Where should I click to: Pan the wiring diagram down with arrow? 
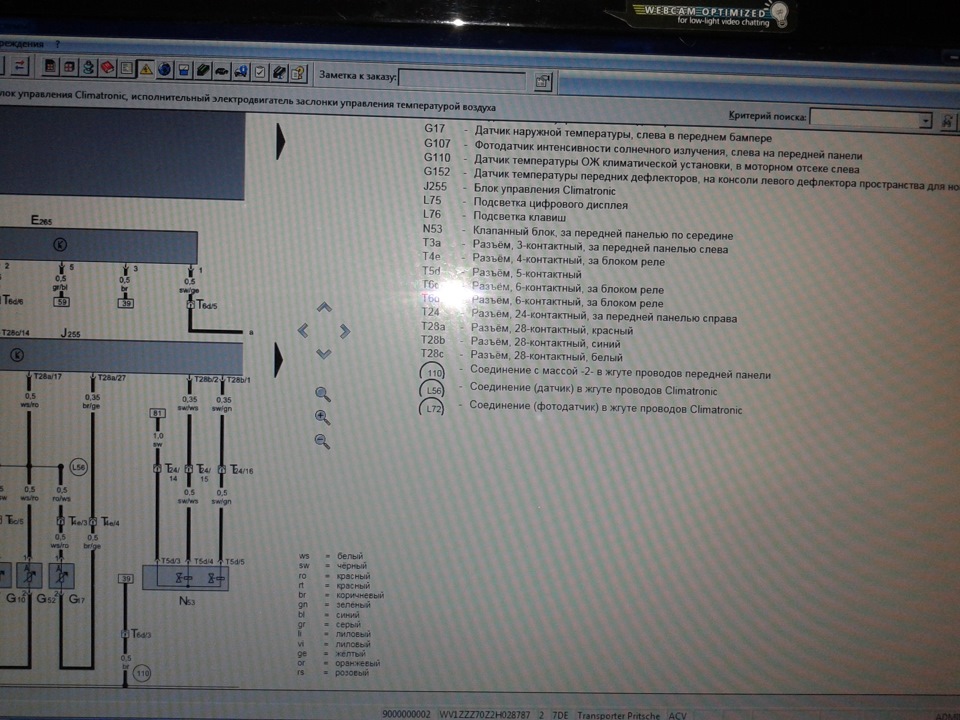coord(324,353)
